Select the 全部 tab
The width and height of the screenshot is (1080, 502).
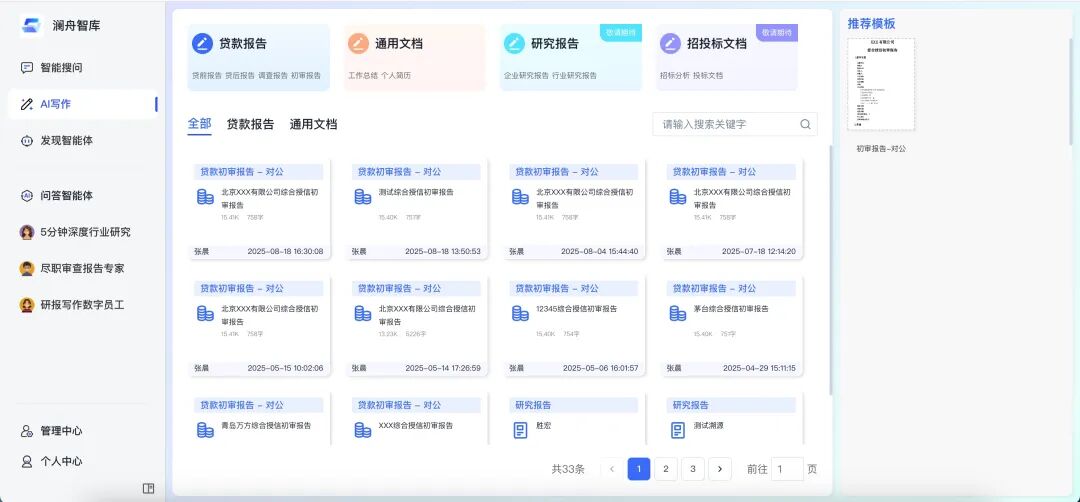click(199, 124)
